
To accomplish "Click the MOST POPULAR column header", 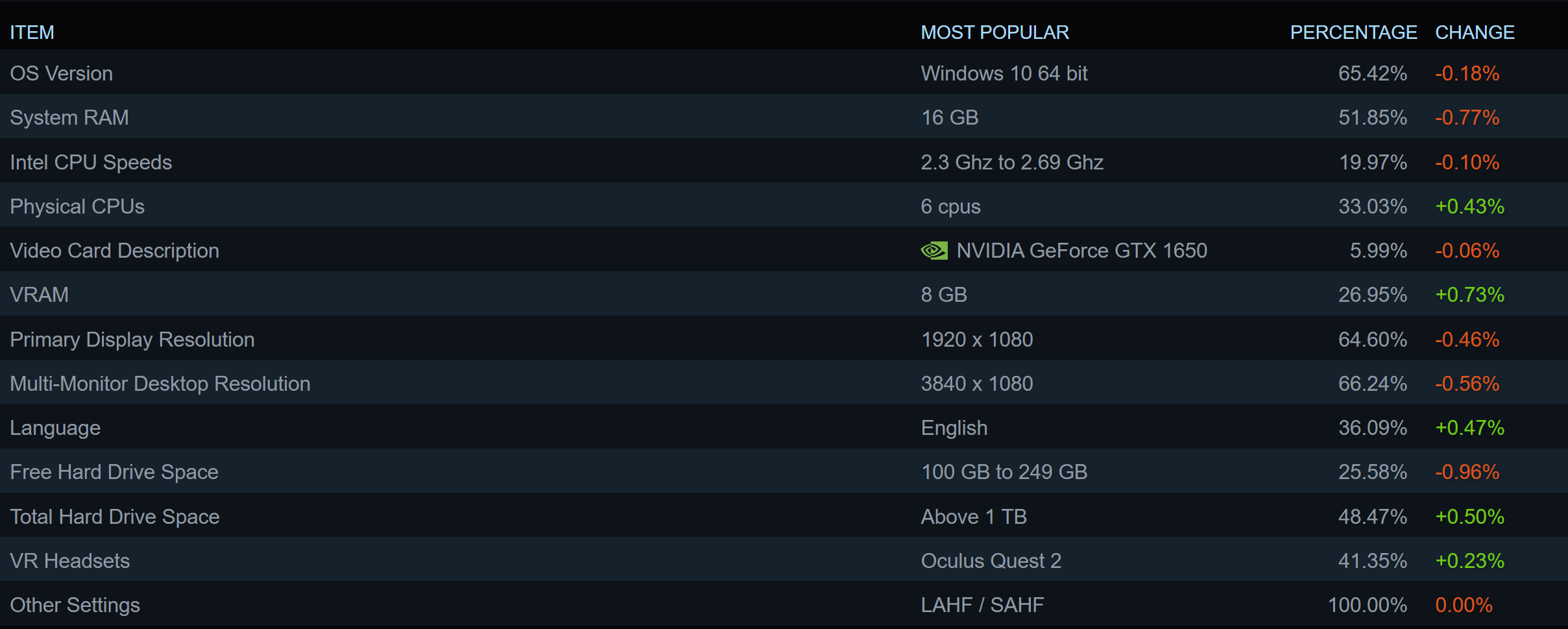I will pyautogui.click(x=995, y=32).
